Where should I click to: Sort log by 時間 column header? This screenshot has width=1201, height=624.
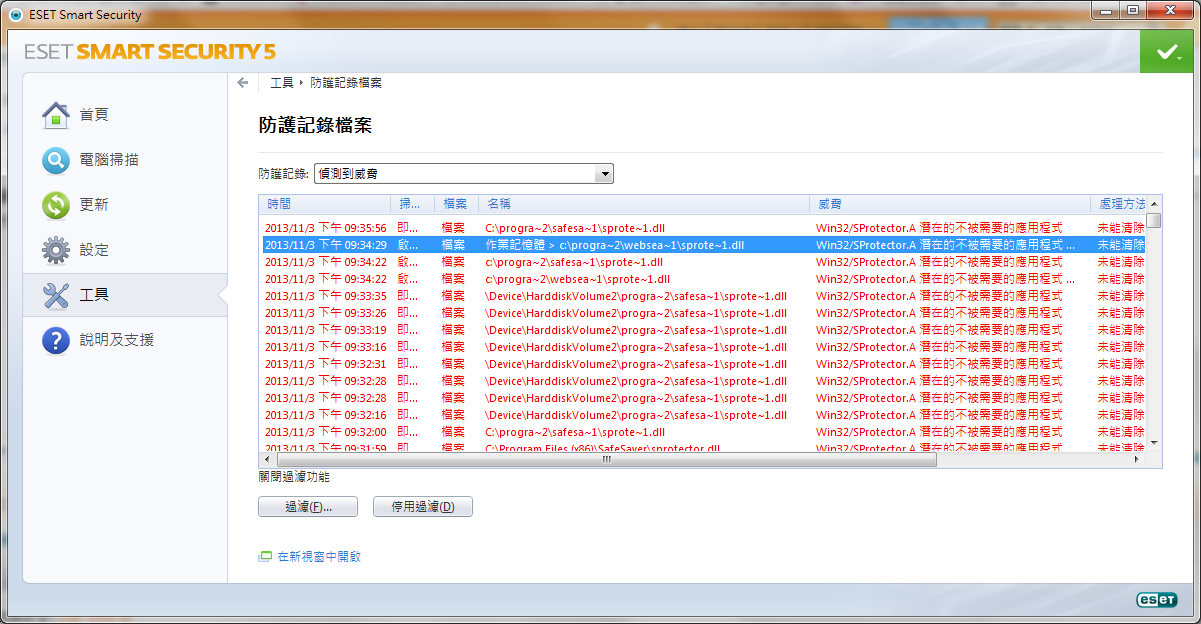point(325,203)
